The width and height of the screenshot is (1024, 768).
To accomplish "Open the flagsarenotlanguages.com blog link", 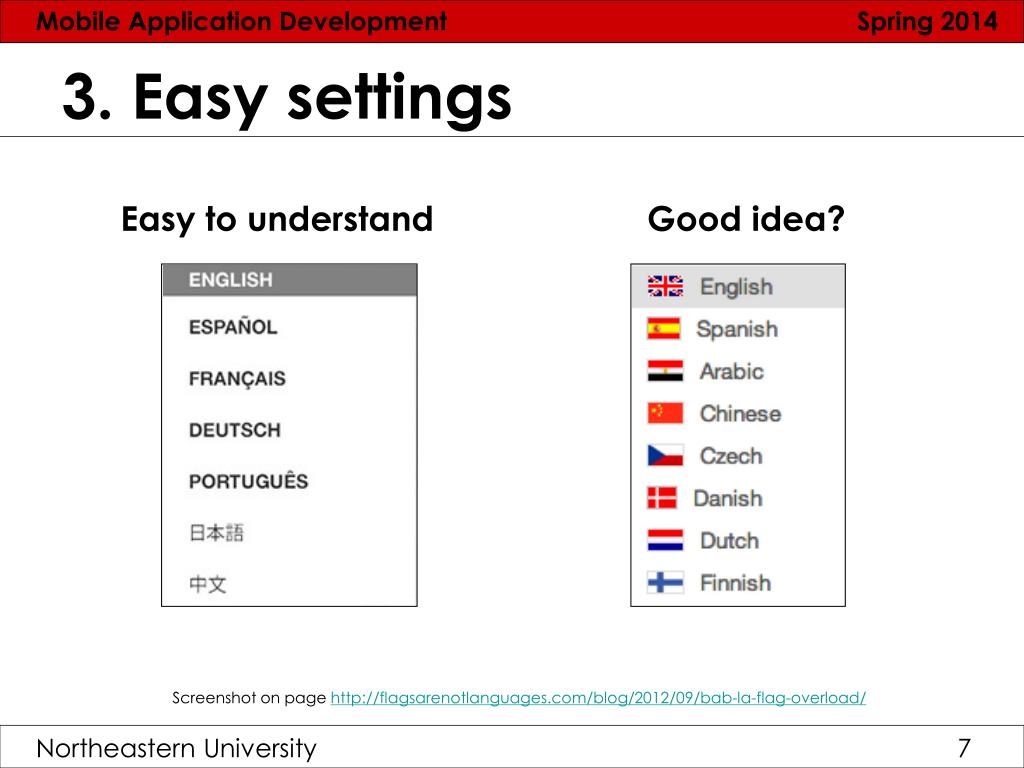I will [598, 697].
